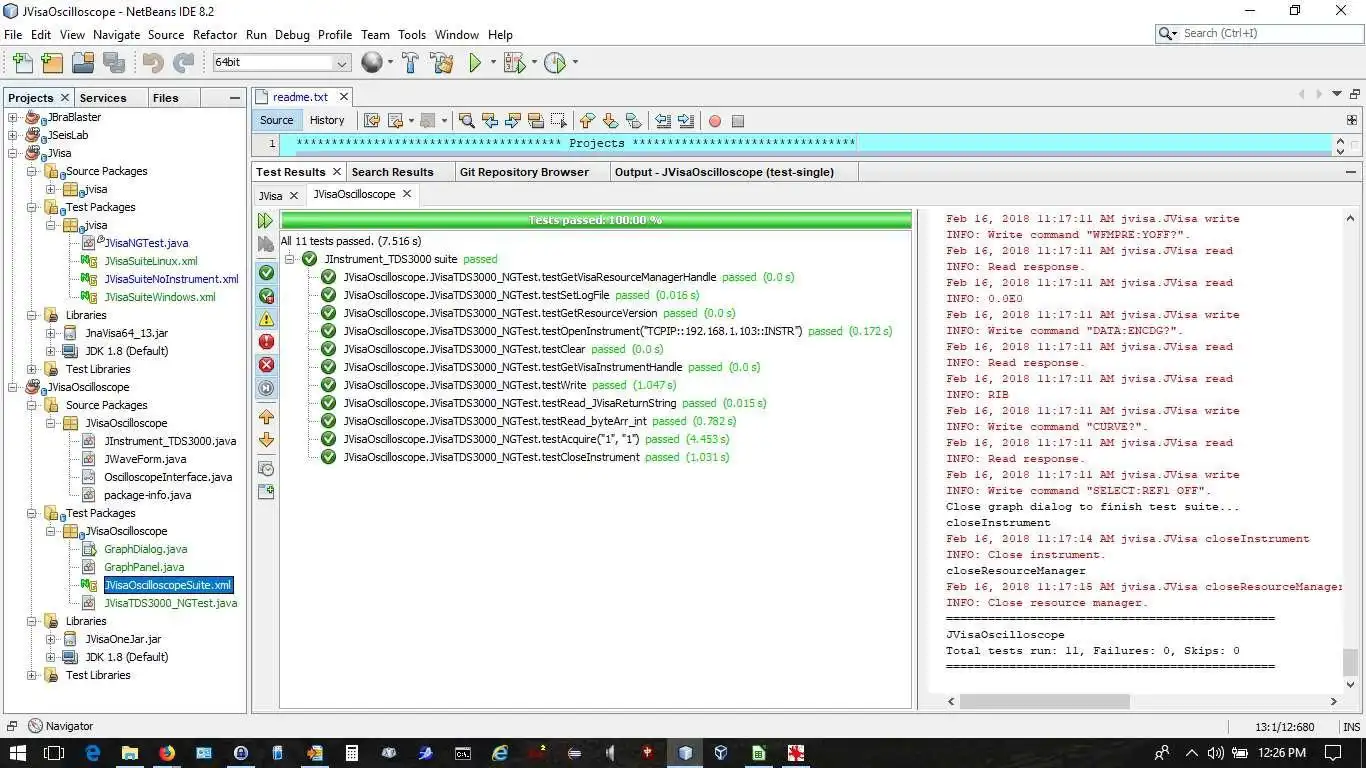Toggle the show skipped tests filter
This screenshot has width=1366, height=768.
pyautogui.click(x=266, y=388)
